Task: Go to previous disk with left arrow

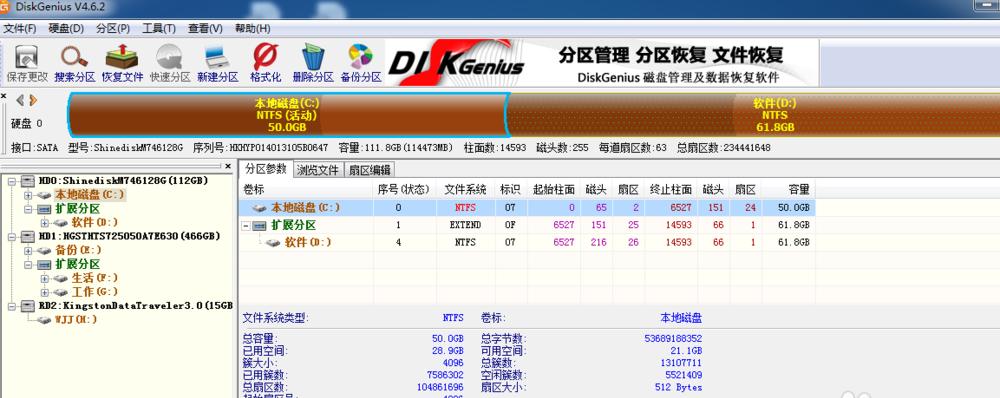Action: tap(20, 100)
